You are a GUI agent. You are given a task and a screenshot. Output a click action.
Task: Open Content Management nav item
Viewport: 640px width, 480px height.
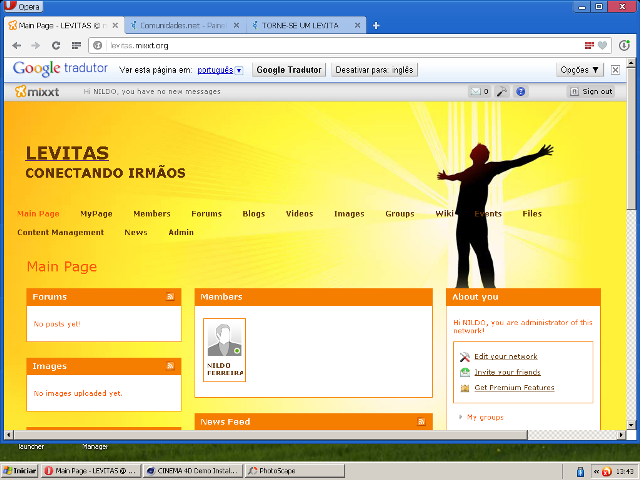pos(60,232)
